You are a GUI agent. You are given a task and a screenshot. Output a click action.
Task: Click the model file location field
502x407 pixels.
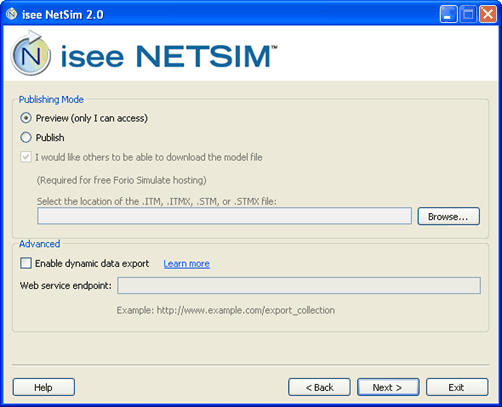point(224,216)
